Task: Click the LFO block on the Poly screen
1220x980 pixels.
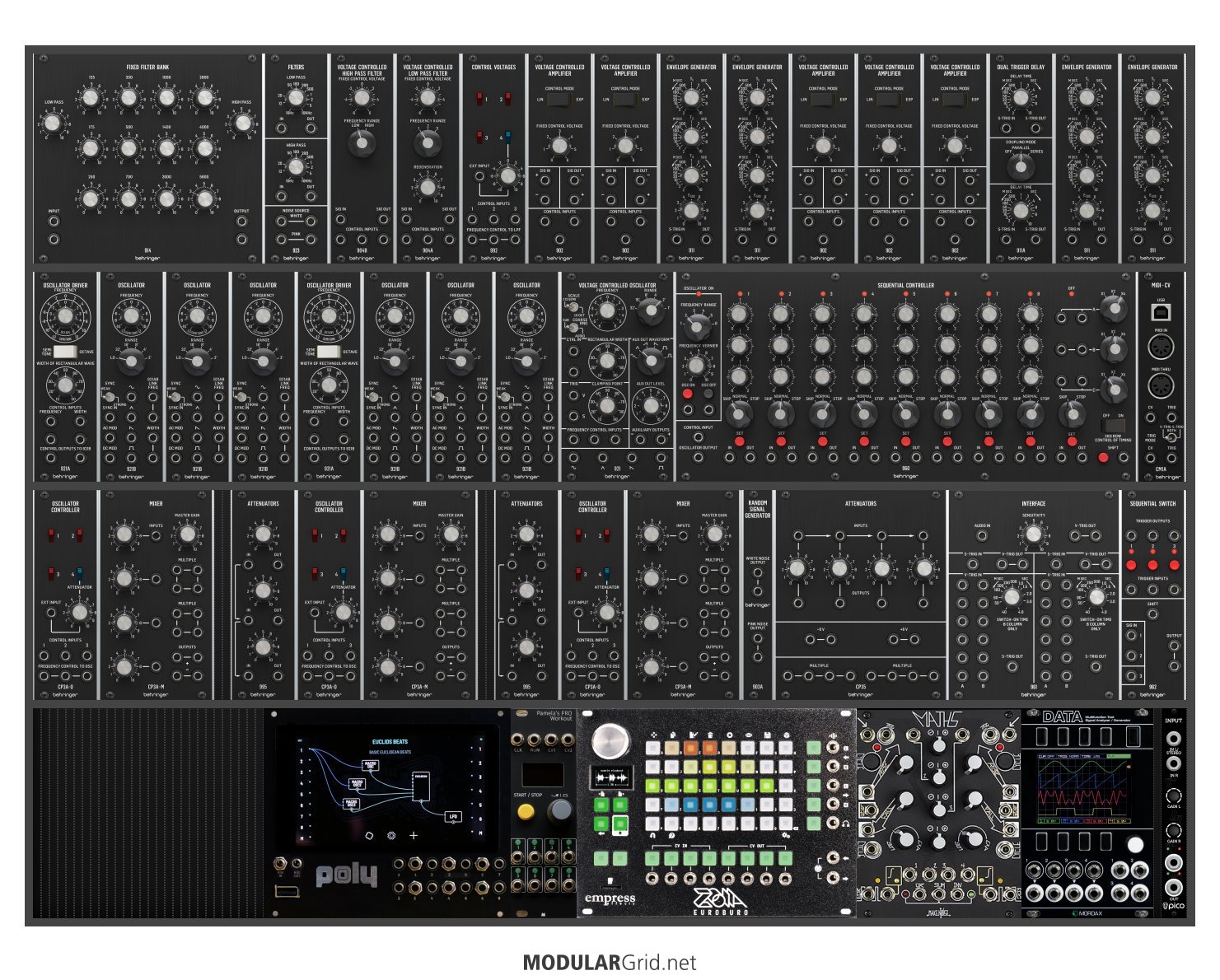Action: 453,817
